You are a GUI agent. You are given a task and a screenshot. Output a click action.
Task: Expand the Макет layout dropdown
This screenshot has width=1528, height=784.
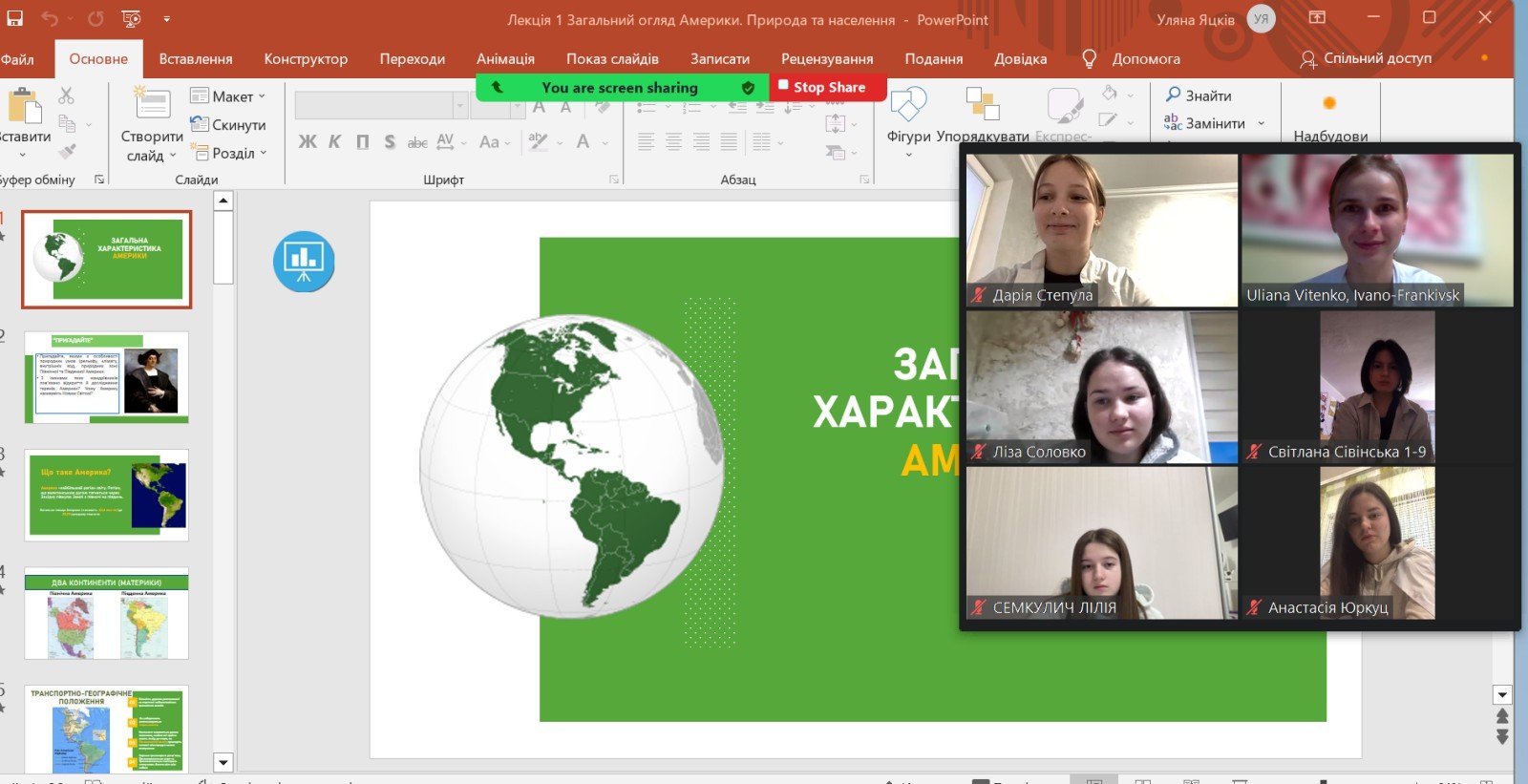coord(262,96)
